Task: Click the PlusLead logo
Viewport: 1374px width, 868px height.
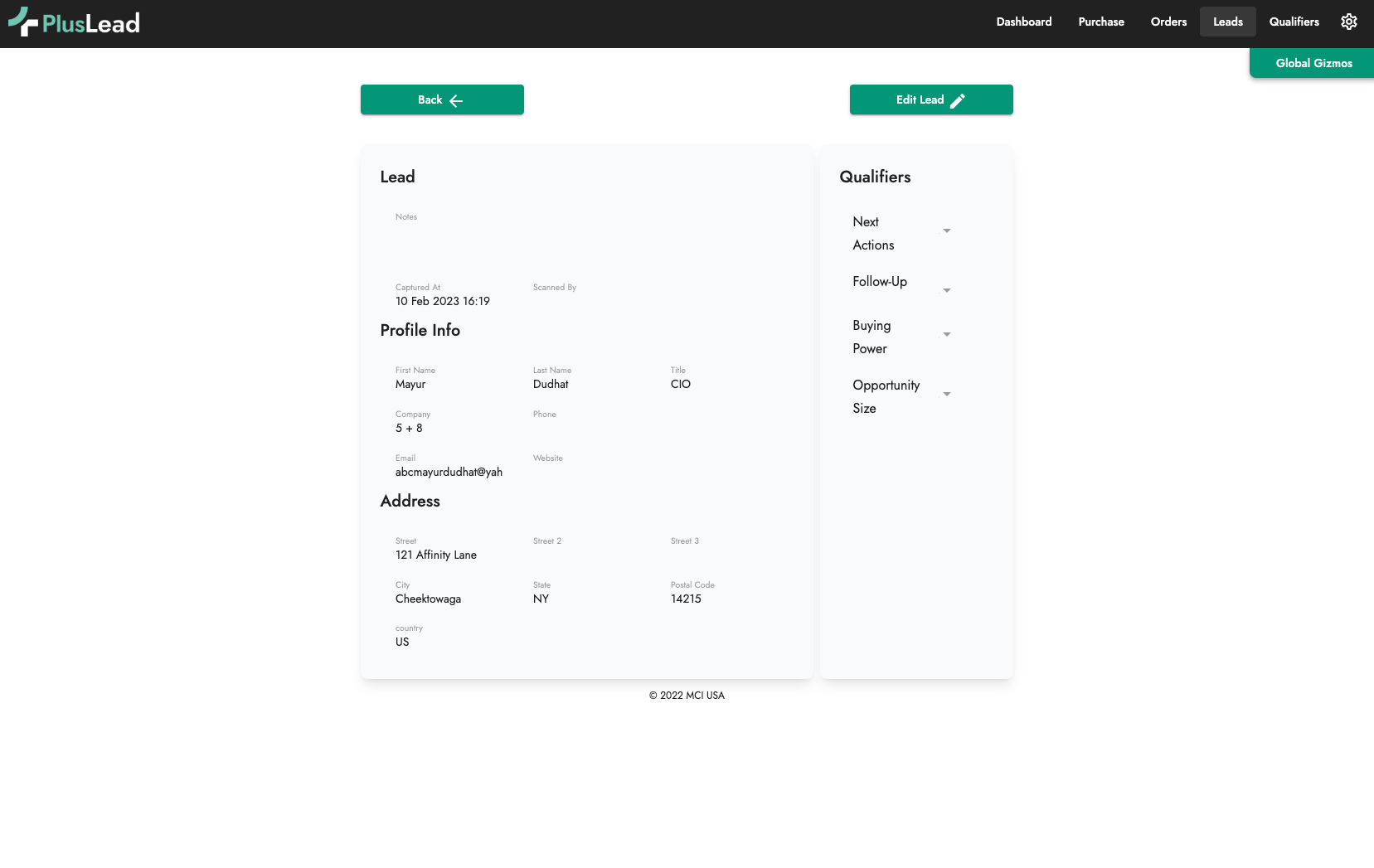Action: [x=75, y=22]
